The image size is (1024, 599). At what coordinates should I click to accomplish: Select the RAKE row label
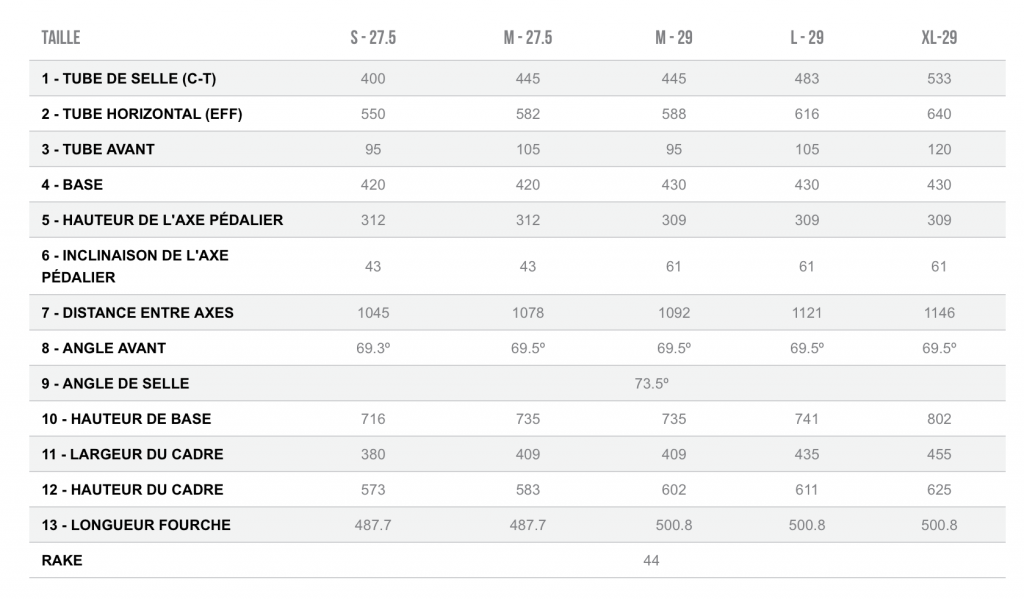62,560
